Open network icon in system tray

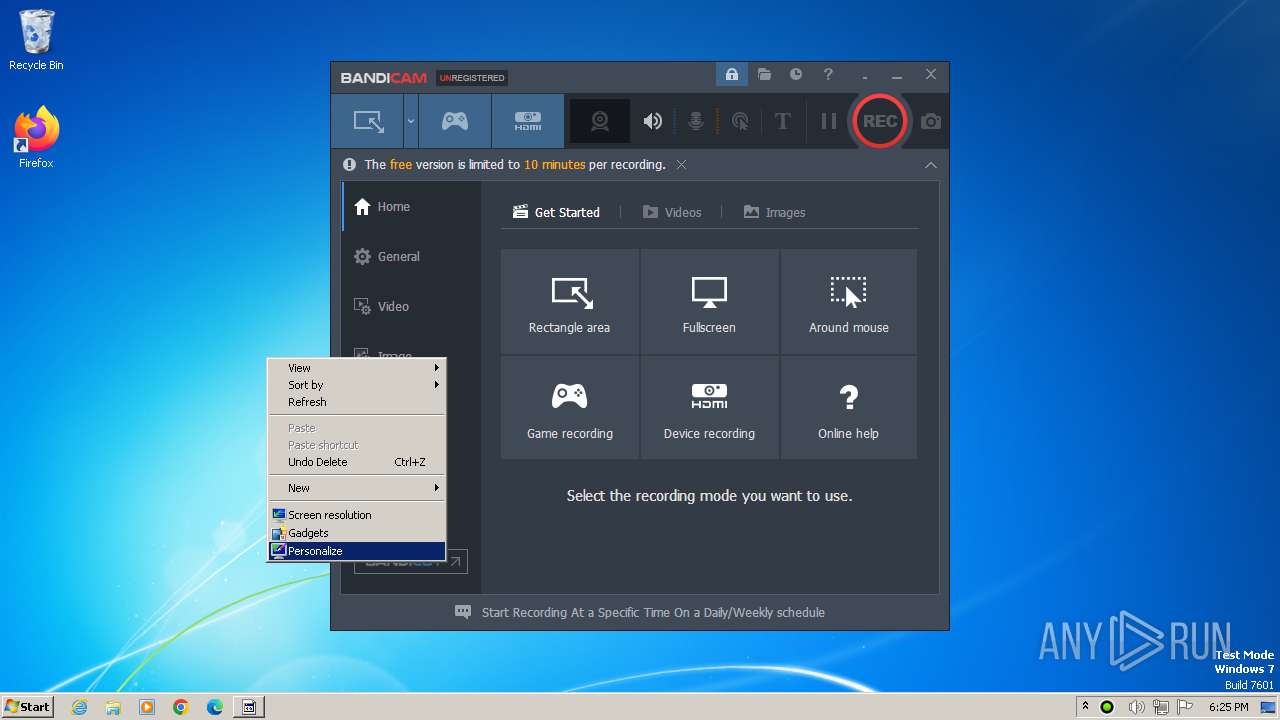(x=1161, y=707)
